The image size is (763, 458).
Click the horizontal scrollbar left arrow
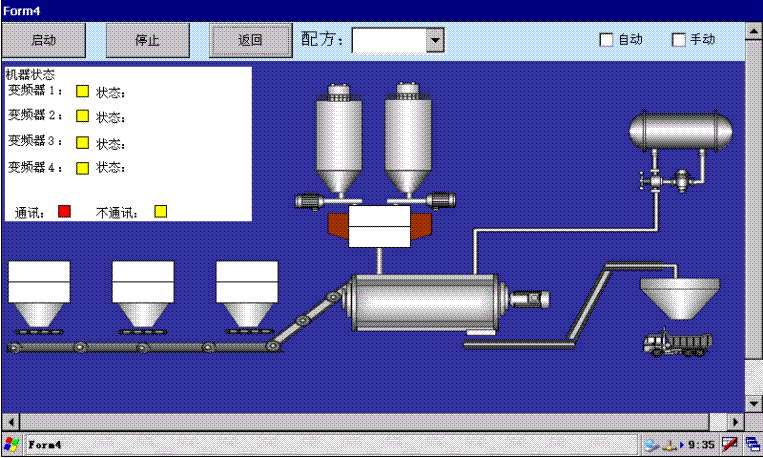[11, 421]
